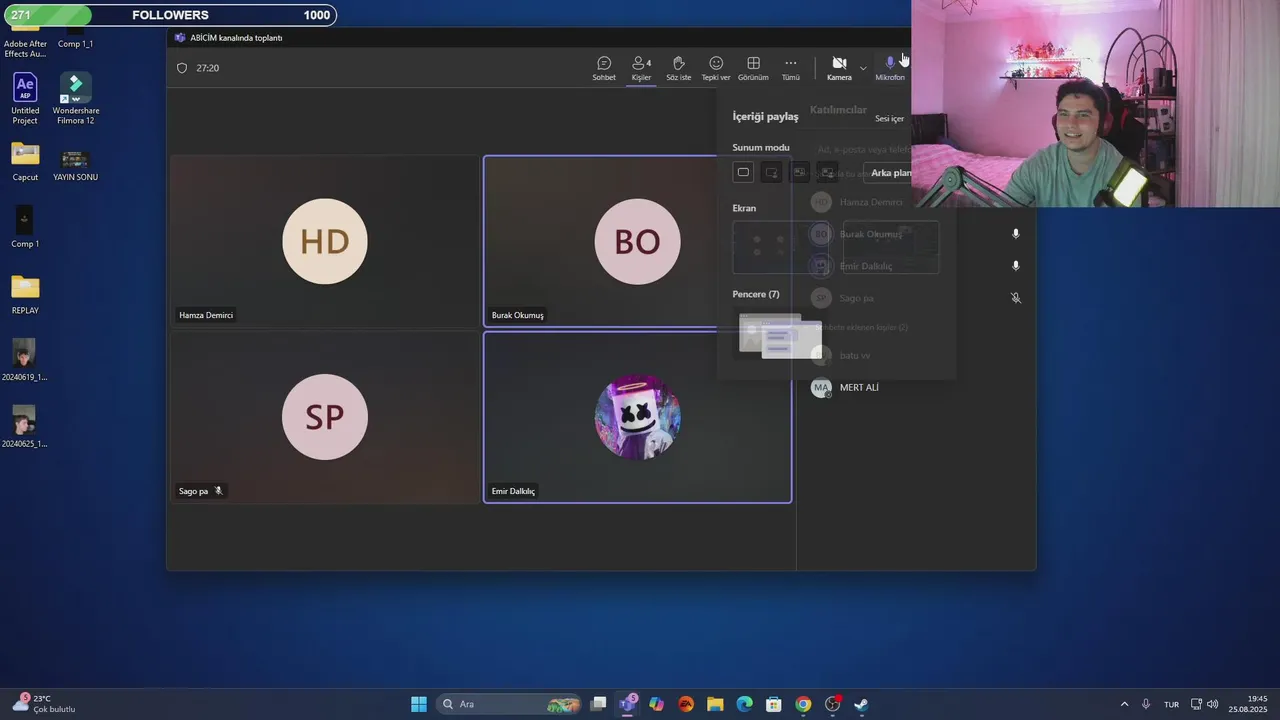The height and width of the screenshot is (720, 1280).
Task: Open Microsoft Store from the taskbar
Action: (773, 704)
